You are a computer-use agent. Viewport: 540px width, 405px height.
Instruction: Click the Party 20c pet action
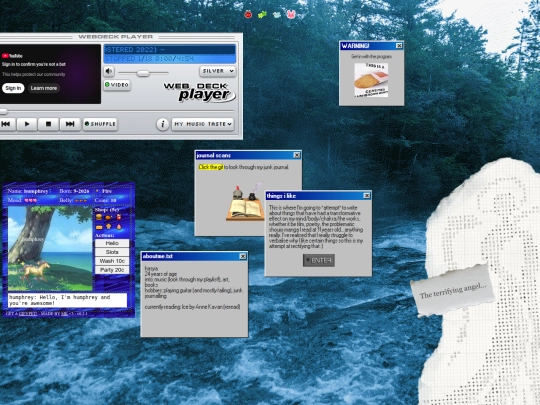tap(112, 270)
